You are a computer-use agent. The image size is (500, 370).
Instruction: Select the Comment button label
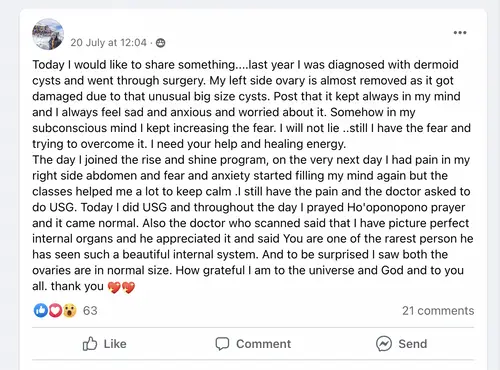(x=263, y=344)
